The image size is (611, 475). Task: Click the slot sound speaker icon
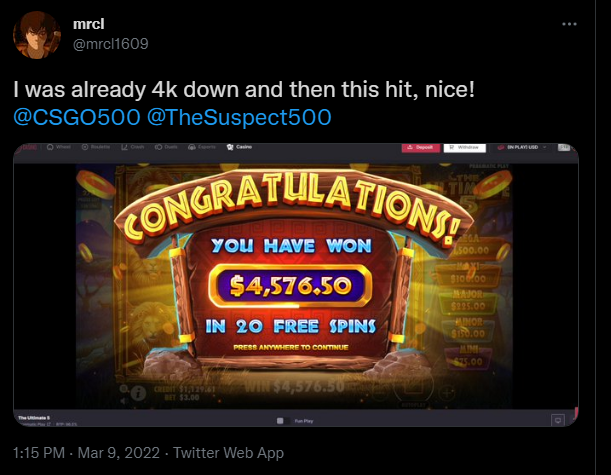[124, 401]
